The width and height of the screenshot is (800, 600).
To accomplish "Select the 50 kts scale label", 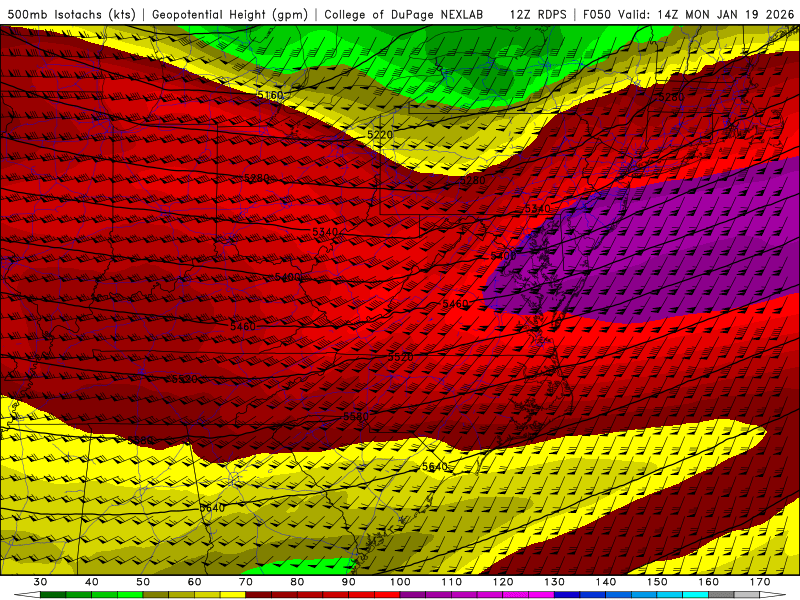I will point(143,582).
